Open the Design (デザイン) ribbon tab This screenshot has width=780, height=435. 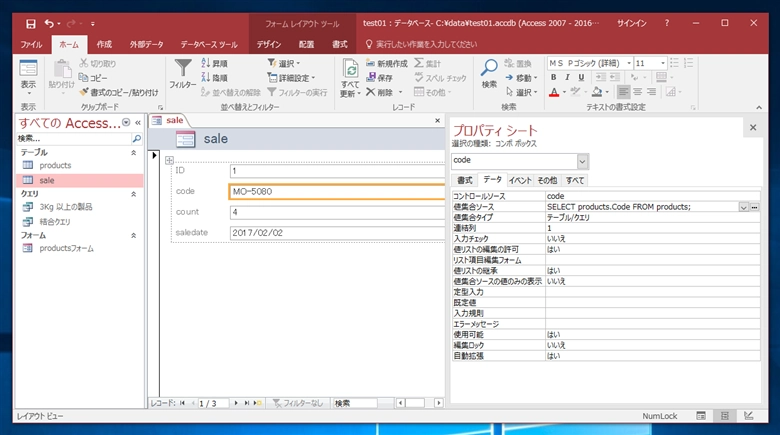(x=269, y=44)
